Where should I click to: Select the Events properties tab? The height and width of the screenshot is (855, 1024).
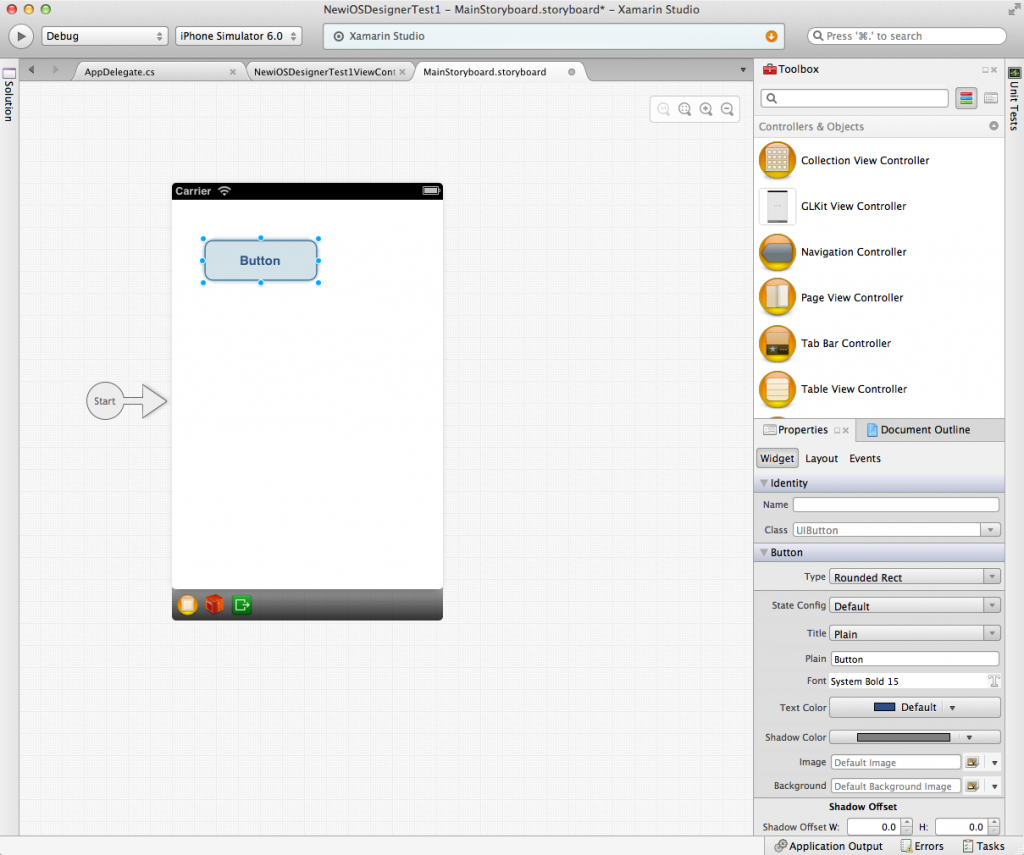pos(865,459)
